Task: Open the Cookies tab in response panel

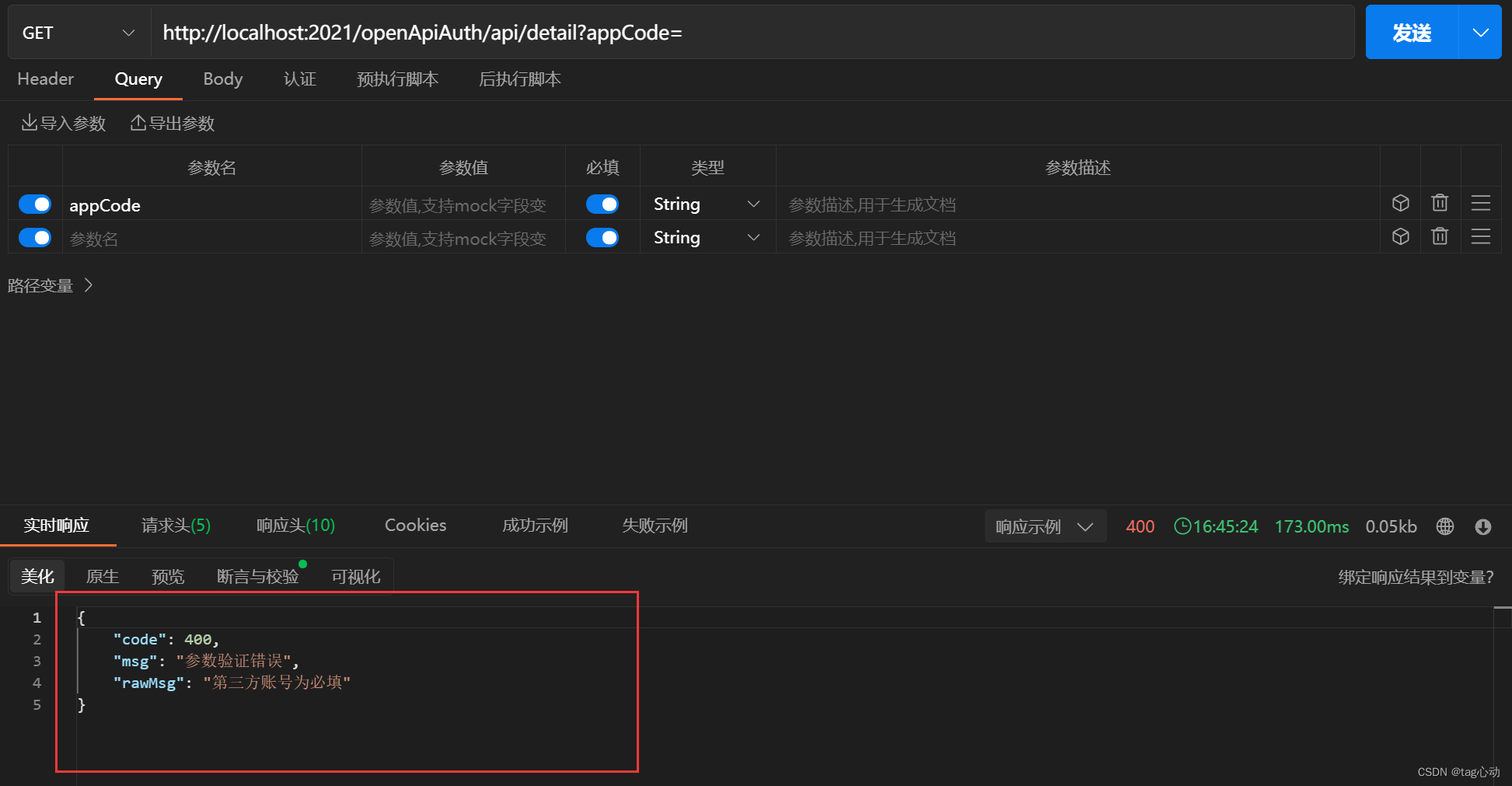Action: [415, 525]
